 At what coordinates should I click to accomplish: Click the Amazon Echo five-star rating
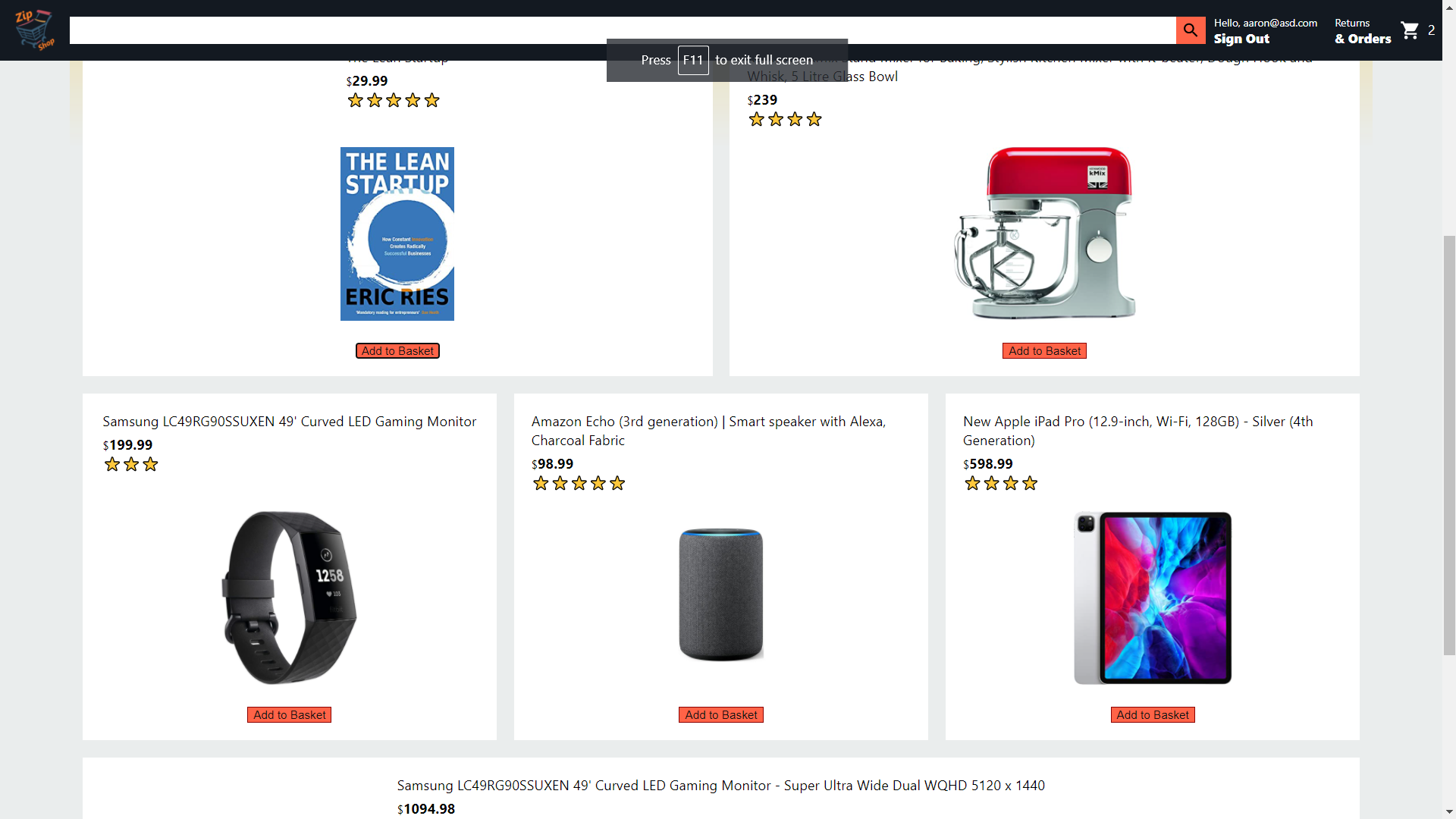point(579,483)
